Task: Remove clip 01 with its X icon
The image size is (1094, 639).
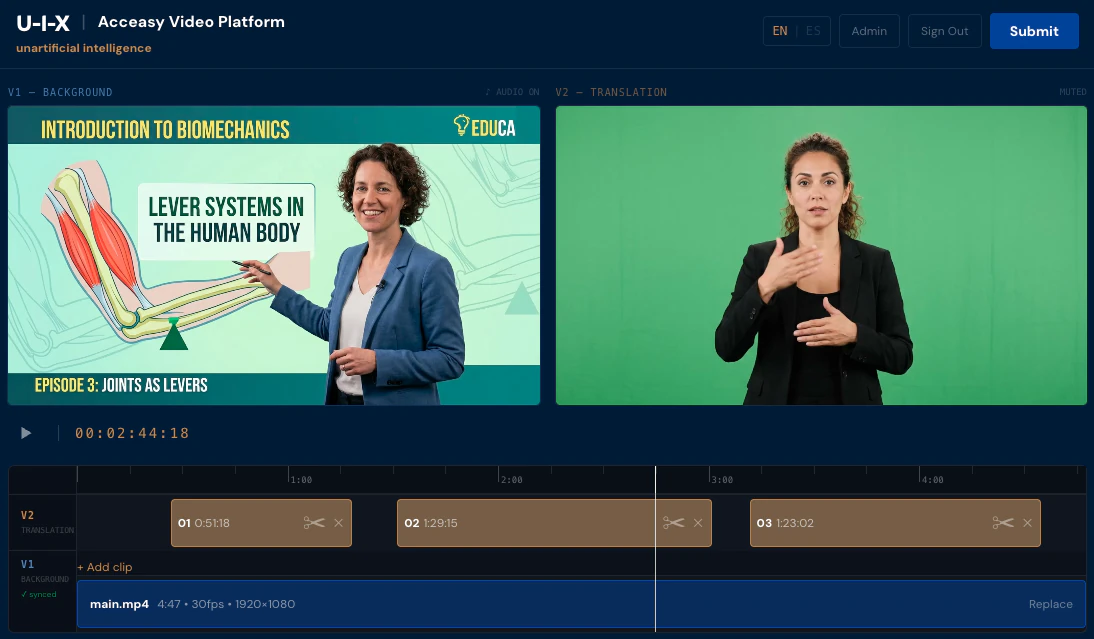Action: [x=338, y=523]
